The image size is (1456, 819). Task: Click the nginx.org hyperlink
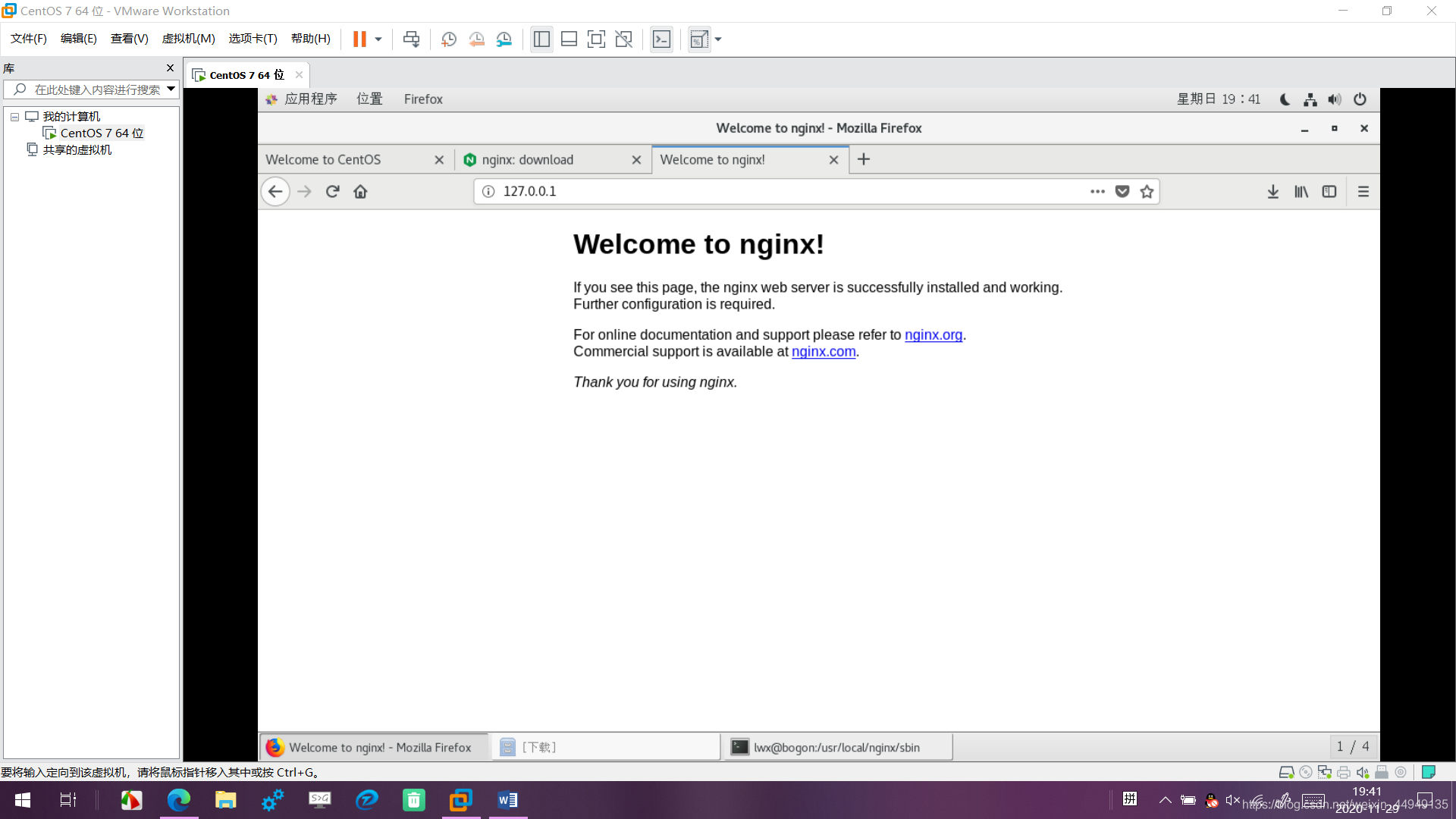(932, 335)
